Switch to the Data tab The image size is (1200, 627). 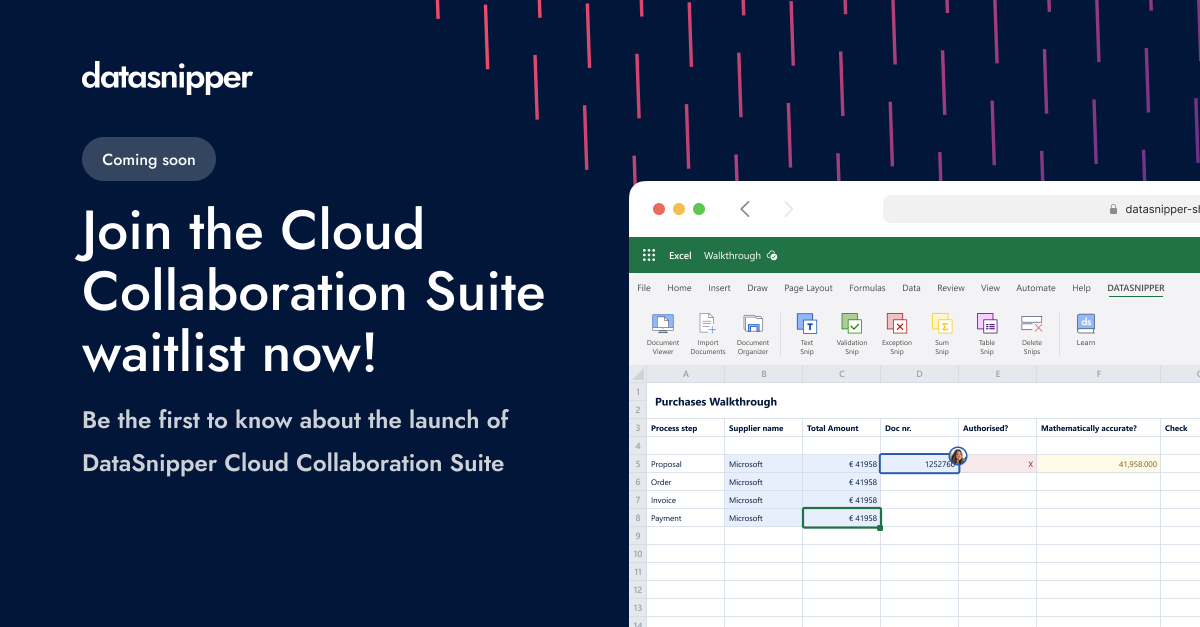911,288
